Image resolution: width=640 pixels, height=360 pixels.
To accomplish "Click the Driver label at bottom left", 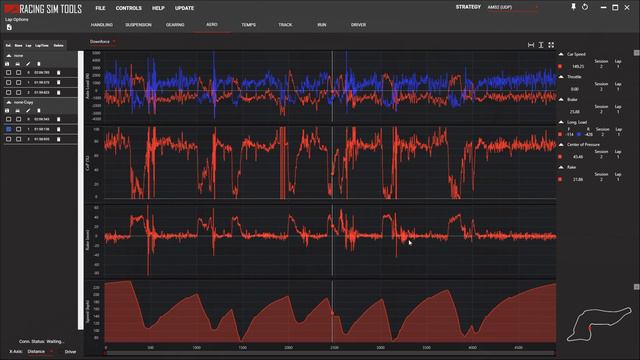I will pos(70,351).
